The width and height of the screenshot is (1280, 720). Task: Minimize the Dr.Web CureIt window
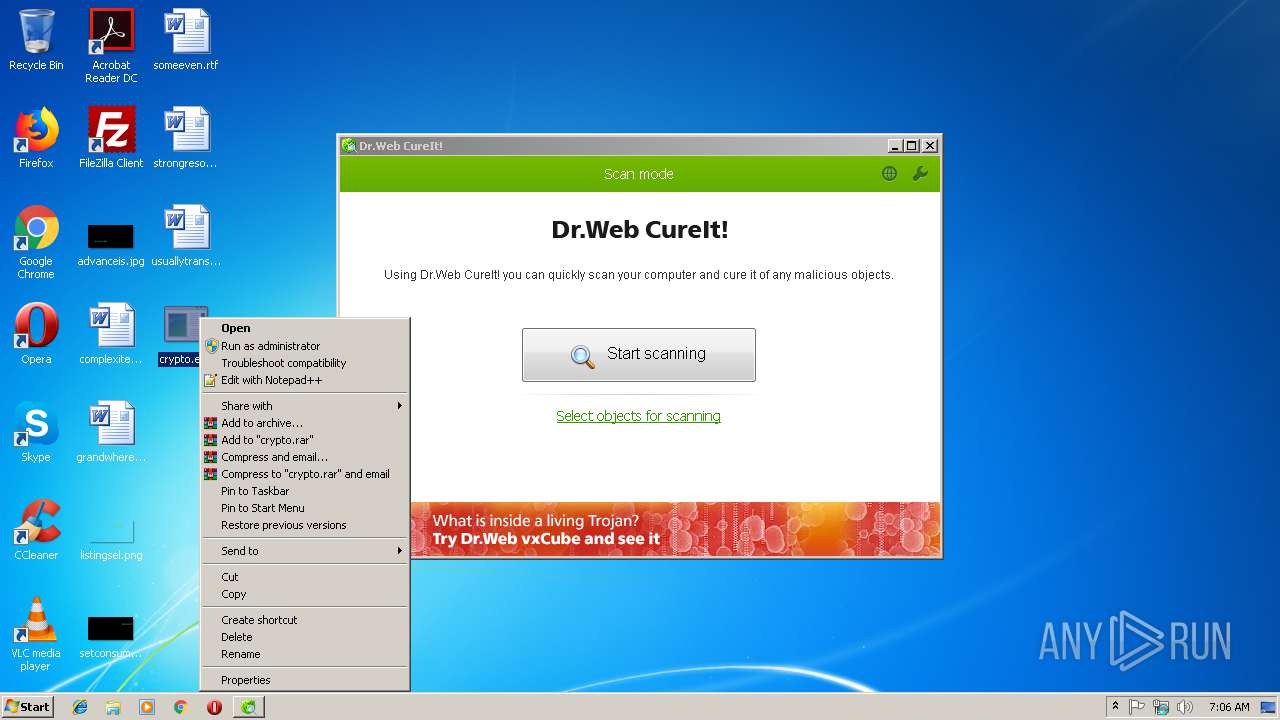point(894,146)
